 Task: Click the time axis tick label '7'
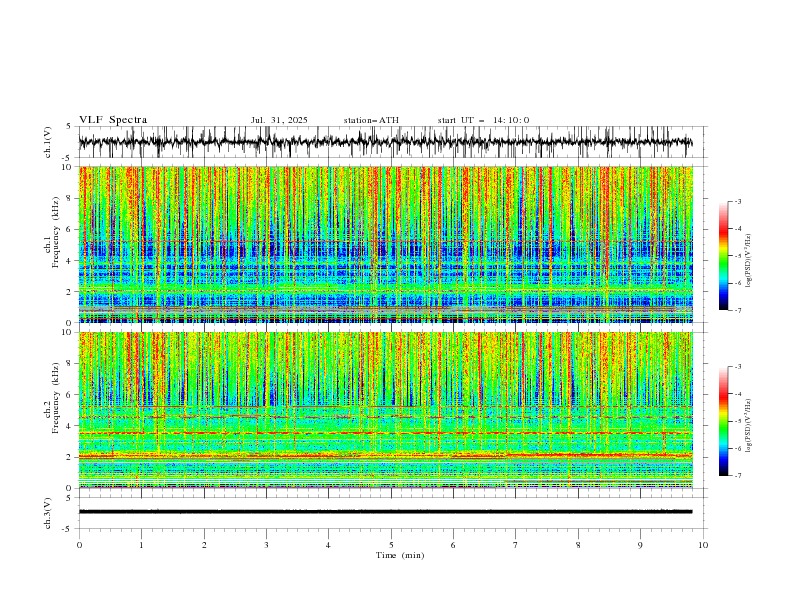516,545
